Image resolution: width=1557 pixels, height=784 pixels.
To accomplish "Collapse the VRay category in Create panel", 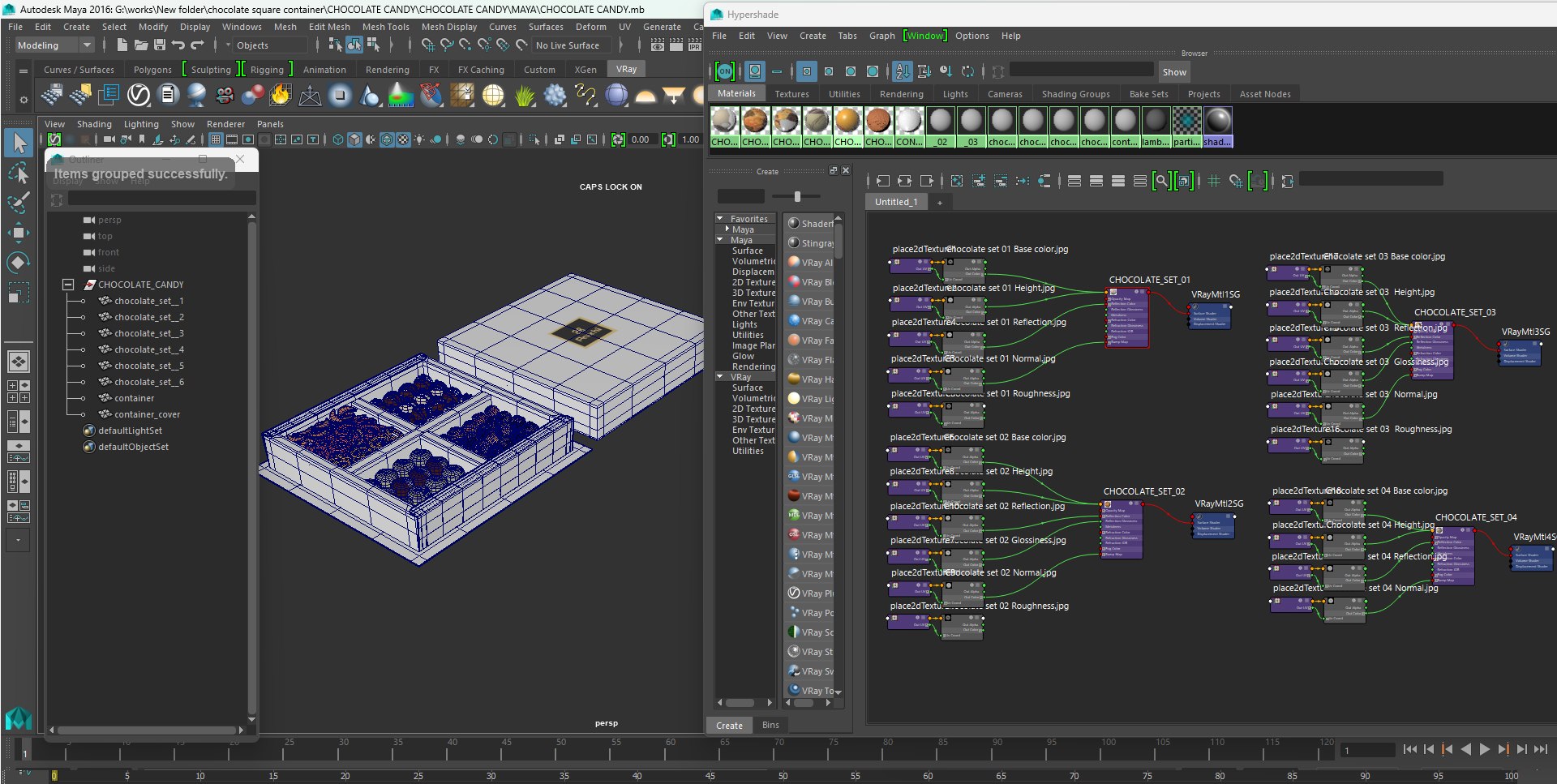I will [719, 377].
